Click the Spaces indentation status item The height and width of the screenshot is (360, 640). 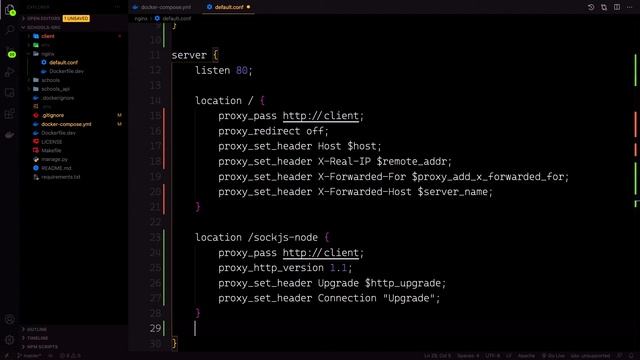(468, 356)
